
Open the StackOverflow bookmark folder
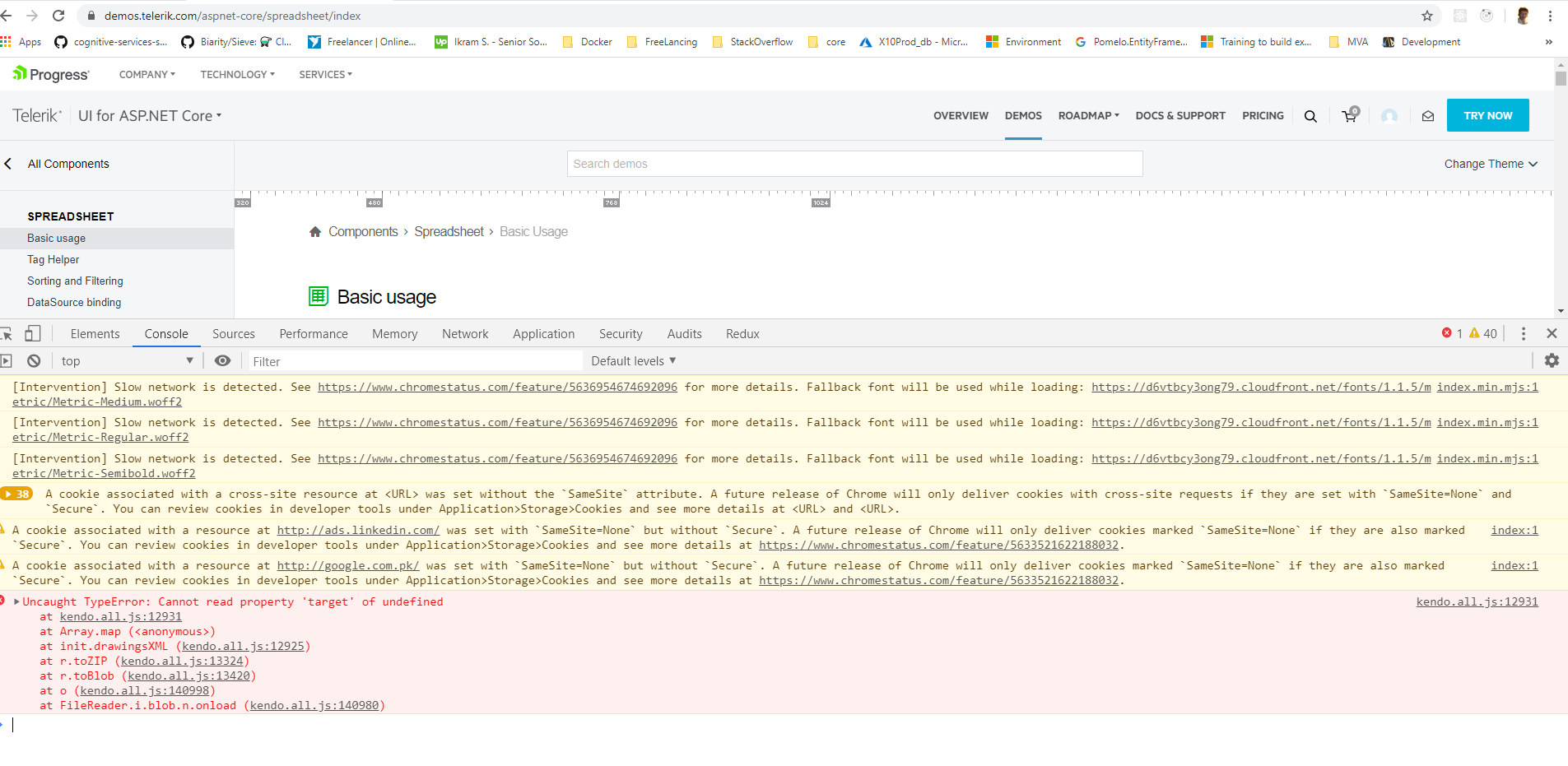[753, 42]
